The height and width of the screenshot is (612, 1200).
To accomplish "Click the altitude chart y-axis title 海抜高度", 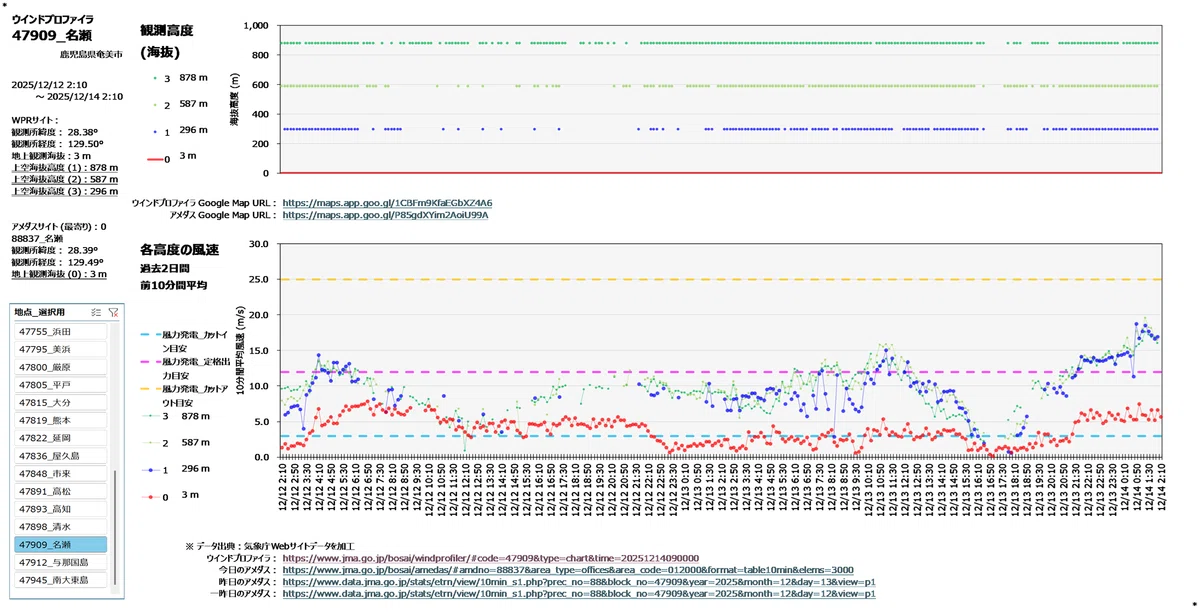I will tap(234, 100).
